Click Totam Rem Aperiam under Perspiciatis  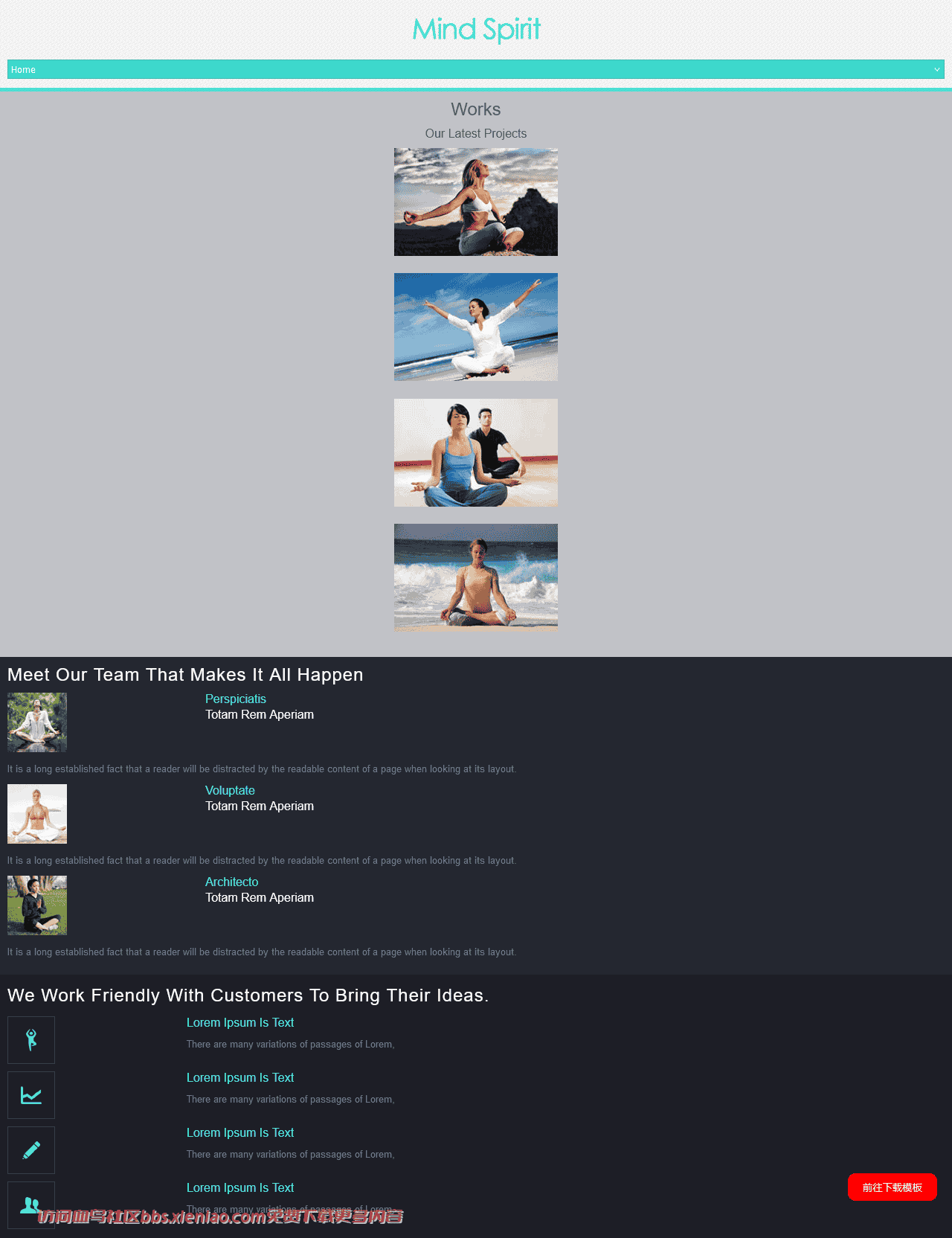click(260, 714)
